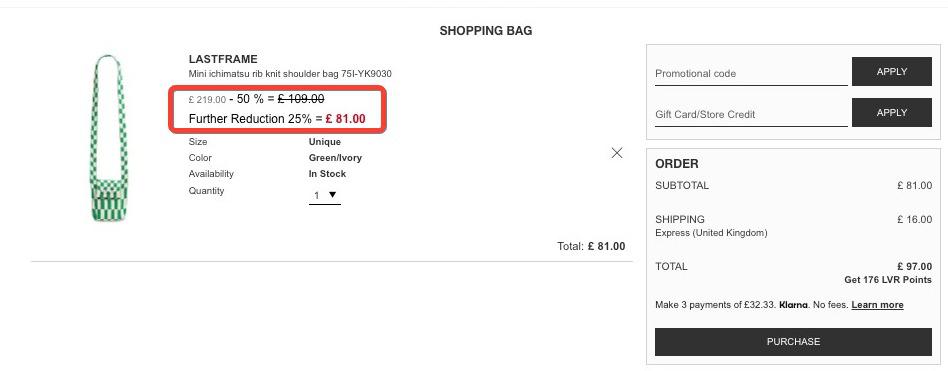This screenshot has height=371, width=948.
Task: Open the Mini ichimatsu rib knit shoulder bag title
Action: [290, 74]
